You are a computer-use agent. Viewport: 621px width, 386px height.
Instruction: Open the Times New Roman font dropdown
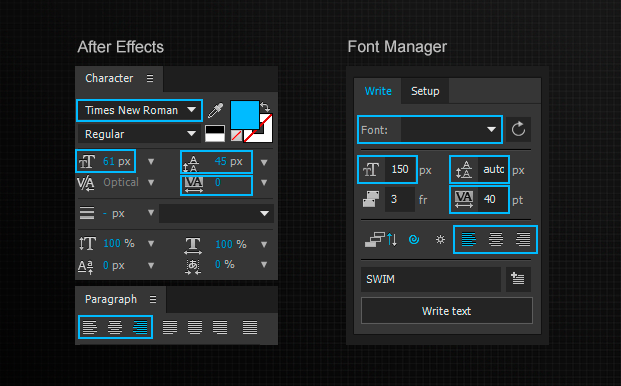pos(139,110)
